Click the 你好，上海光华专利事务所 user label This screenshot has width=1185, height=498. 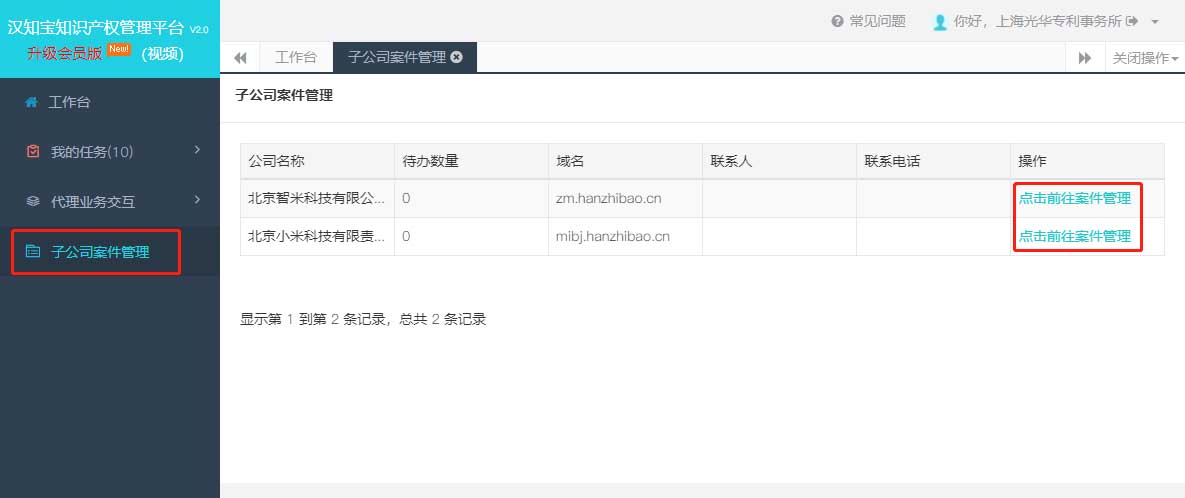(x=1038, y=21)
